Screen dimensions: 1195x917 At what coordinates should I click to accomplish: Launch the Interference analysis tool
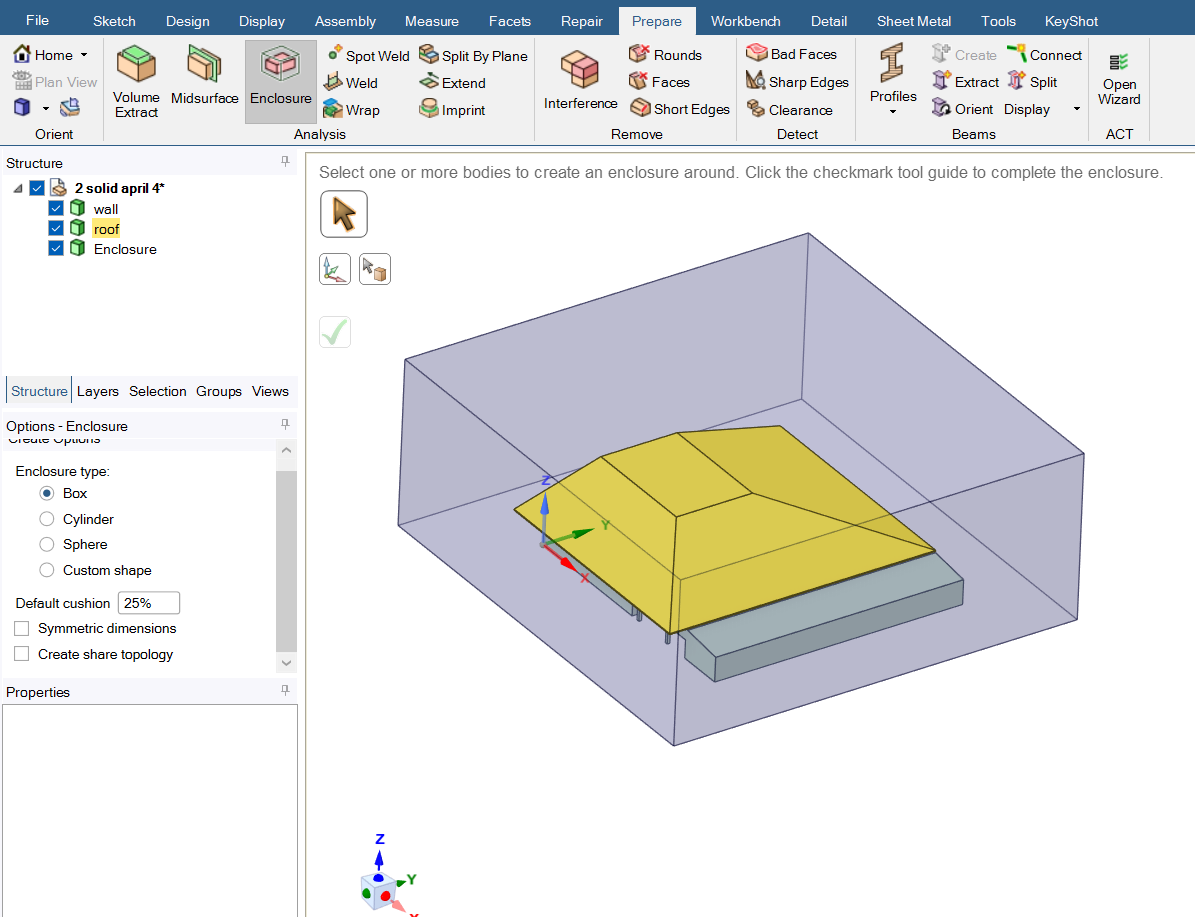tap(580, 81)
